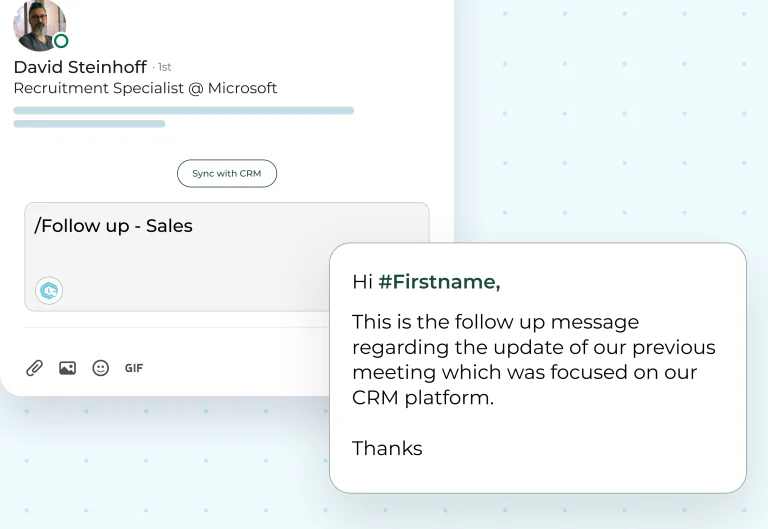Click the paperclip attach file icon
Screen dimensions: 768x529
click(34, 368)
